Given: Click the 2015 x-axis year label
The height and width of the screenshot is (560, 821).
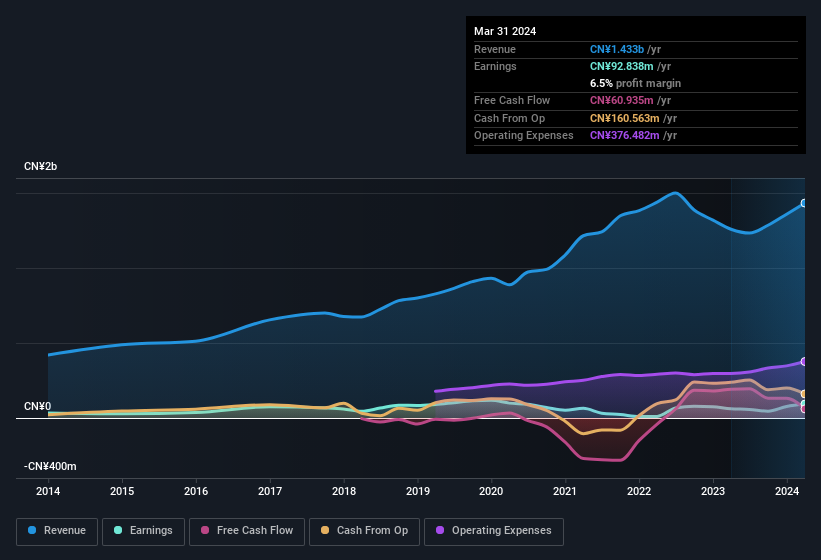Looking at the screenshot, I should tap(122, 491).
